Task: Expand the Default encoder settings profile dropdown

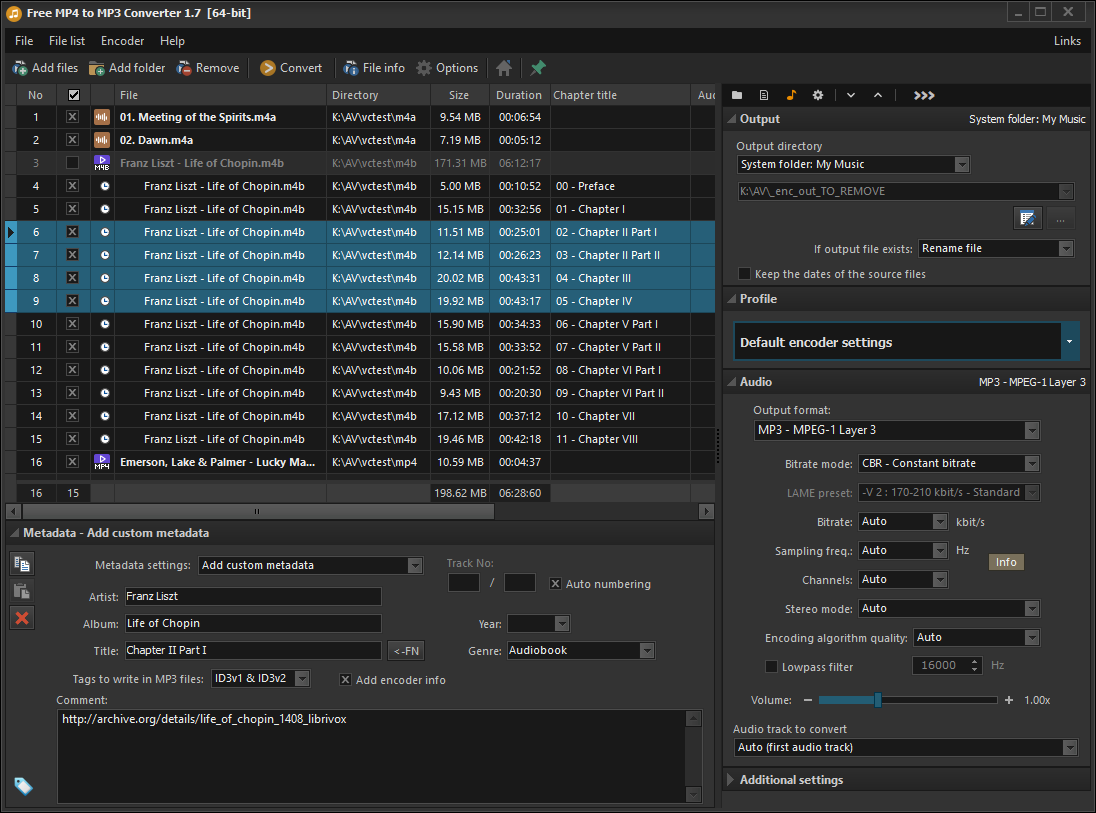Action: click(x=1069, y=342)
